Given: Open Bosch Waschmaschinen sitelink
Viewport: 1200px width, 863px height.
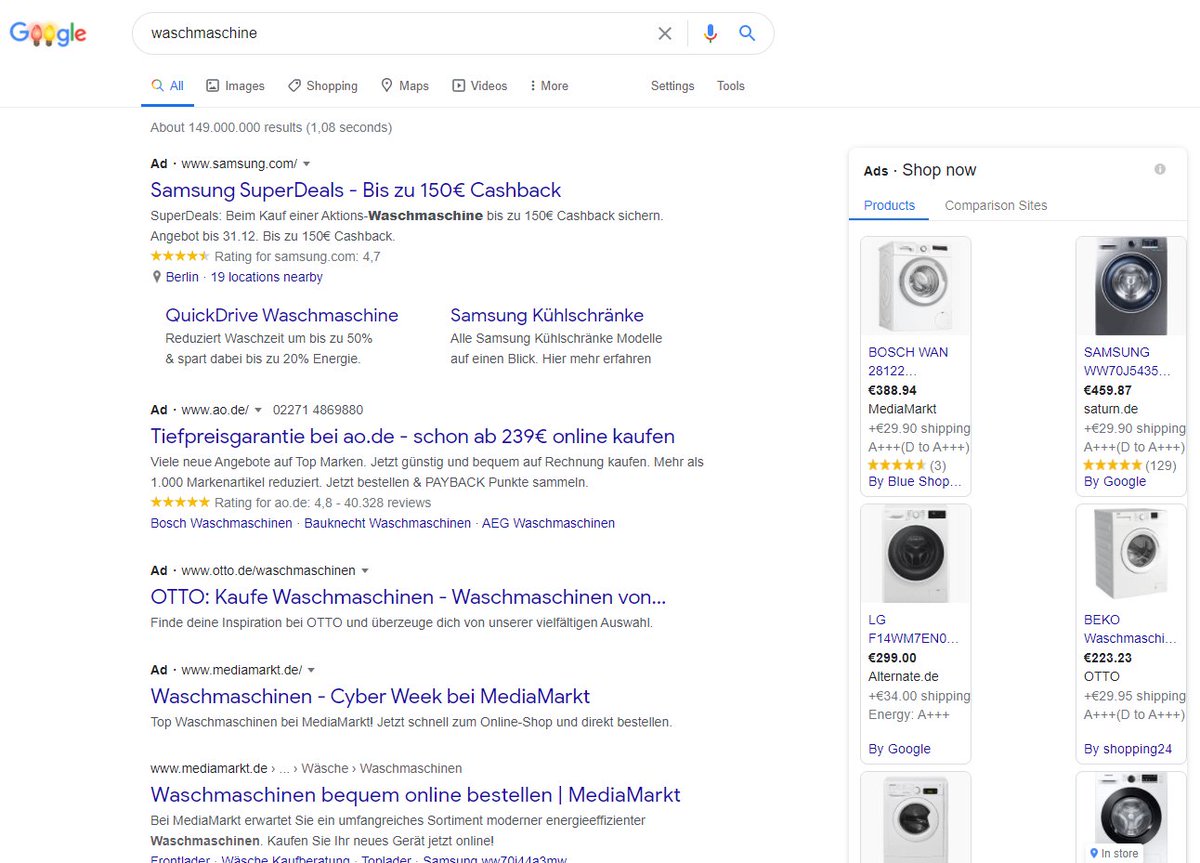Looking at the screenshot, I should (x=222, y=523).
